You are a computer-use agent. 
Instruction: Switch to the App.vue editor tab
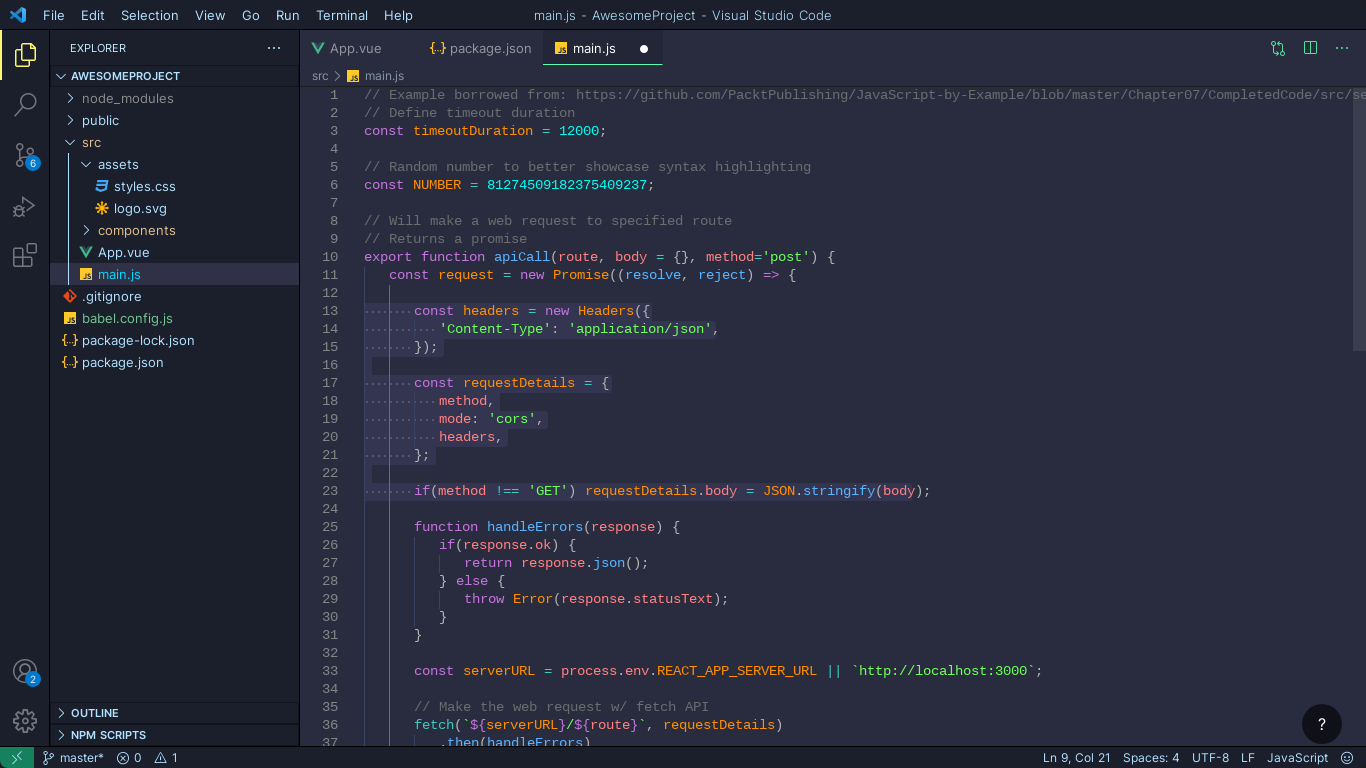coord(358,48)
